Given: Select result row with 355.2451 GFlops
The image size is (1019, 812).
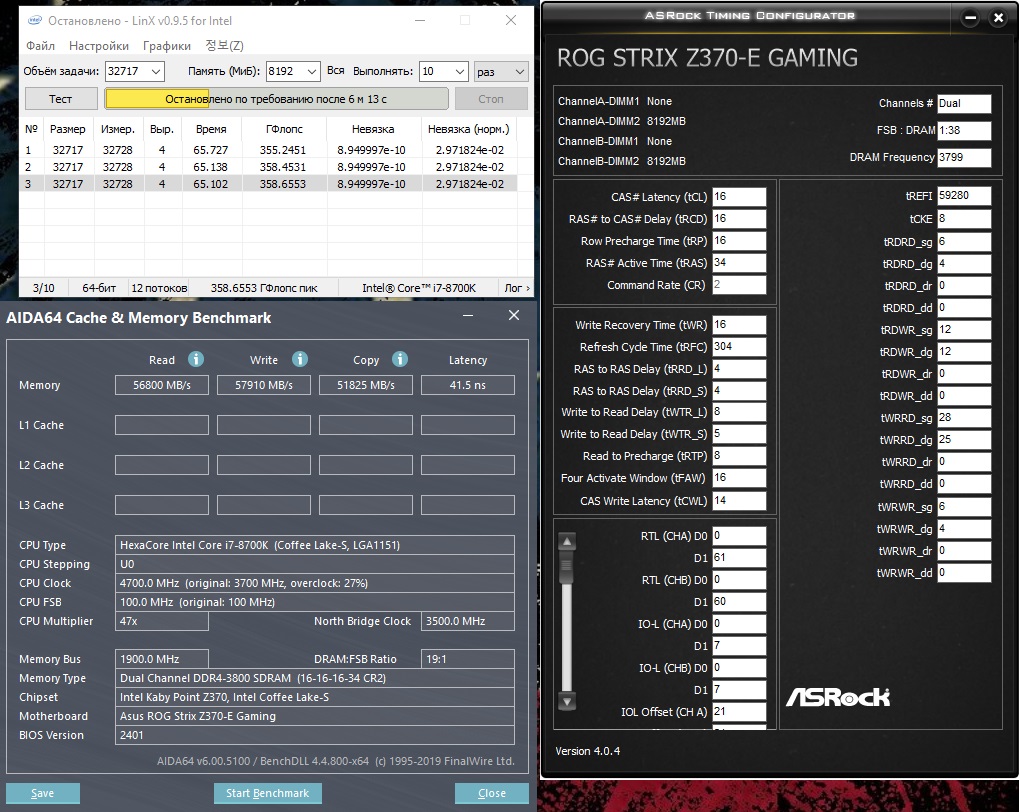Looking at the screenshot, I should pyautogui.click(x=270, y=150).
